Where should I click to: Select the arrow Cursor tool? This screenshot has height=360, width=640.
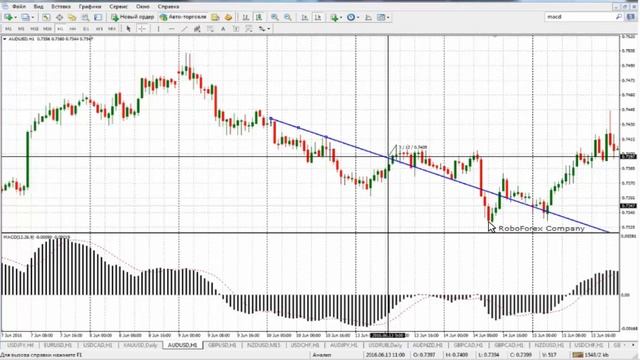coord(129,29)
